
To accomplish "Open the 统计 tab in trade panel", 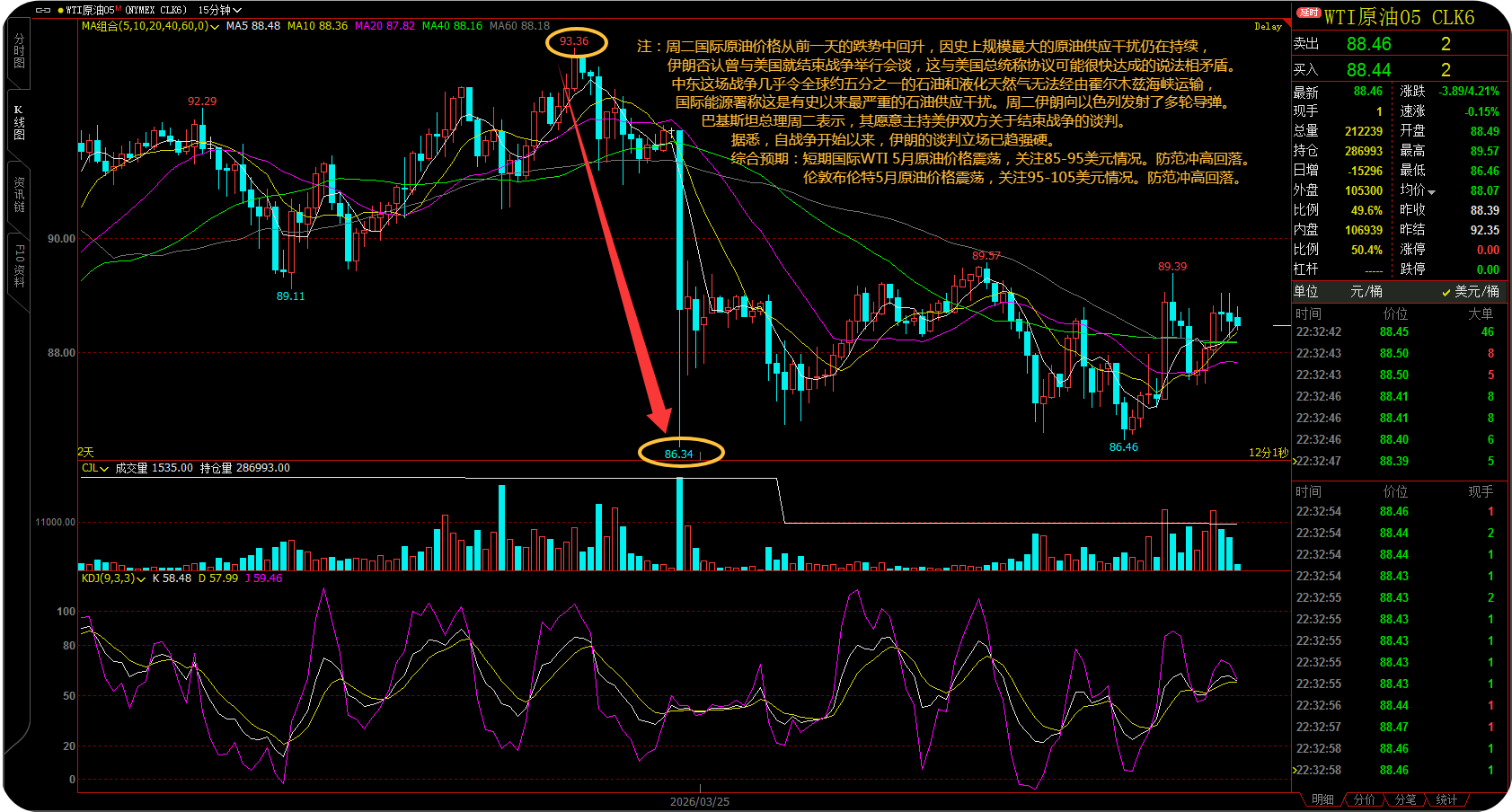I will [1446, 799].
